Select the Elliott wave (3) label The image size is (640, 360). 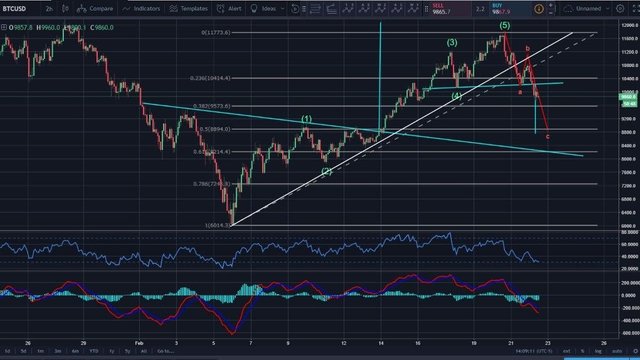(451, 42)
